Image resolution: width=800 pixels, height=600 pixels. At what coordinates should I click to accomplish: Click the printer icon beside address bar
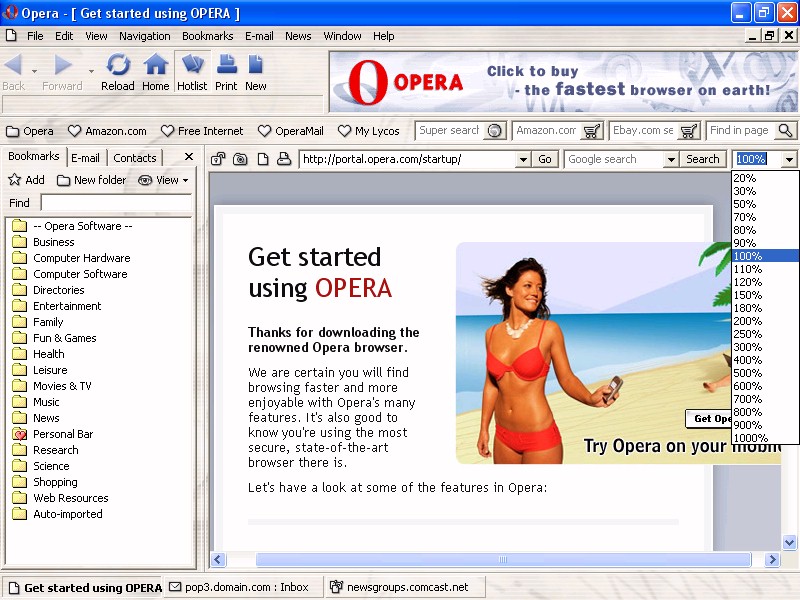click(x=284, y=159)
